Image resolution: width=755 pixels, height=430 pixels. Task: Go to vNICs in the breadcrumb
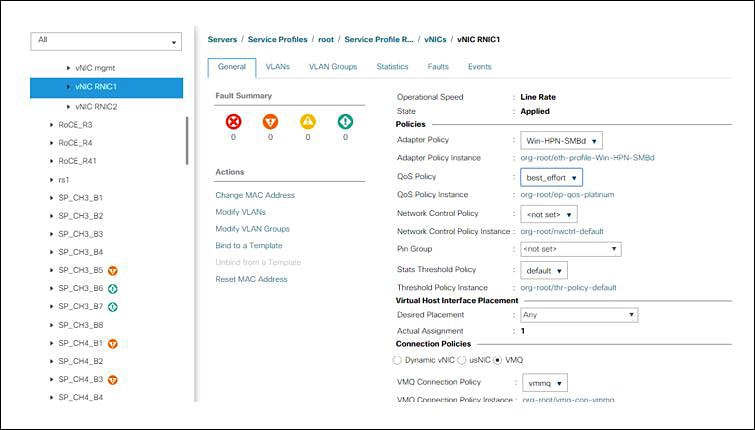[x=435, y=39]
